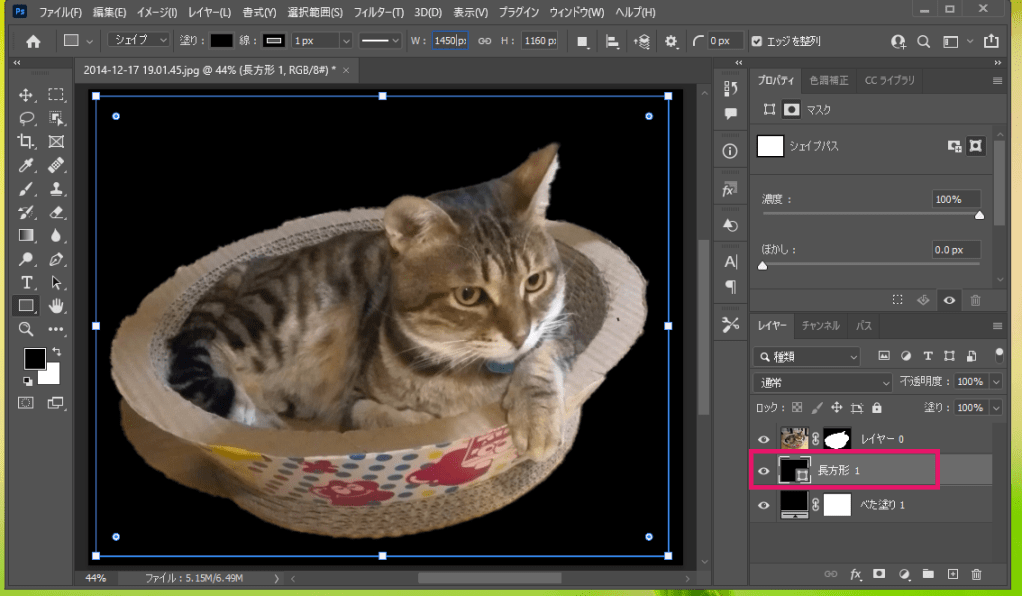Select the Eyedropper tool

[x=27, y=165]
